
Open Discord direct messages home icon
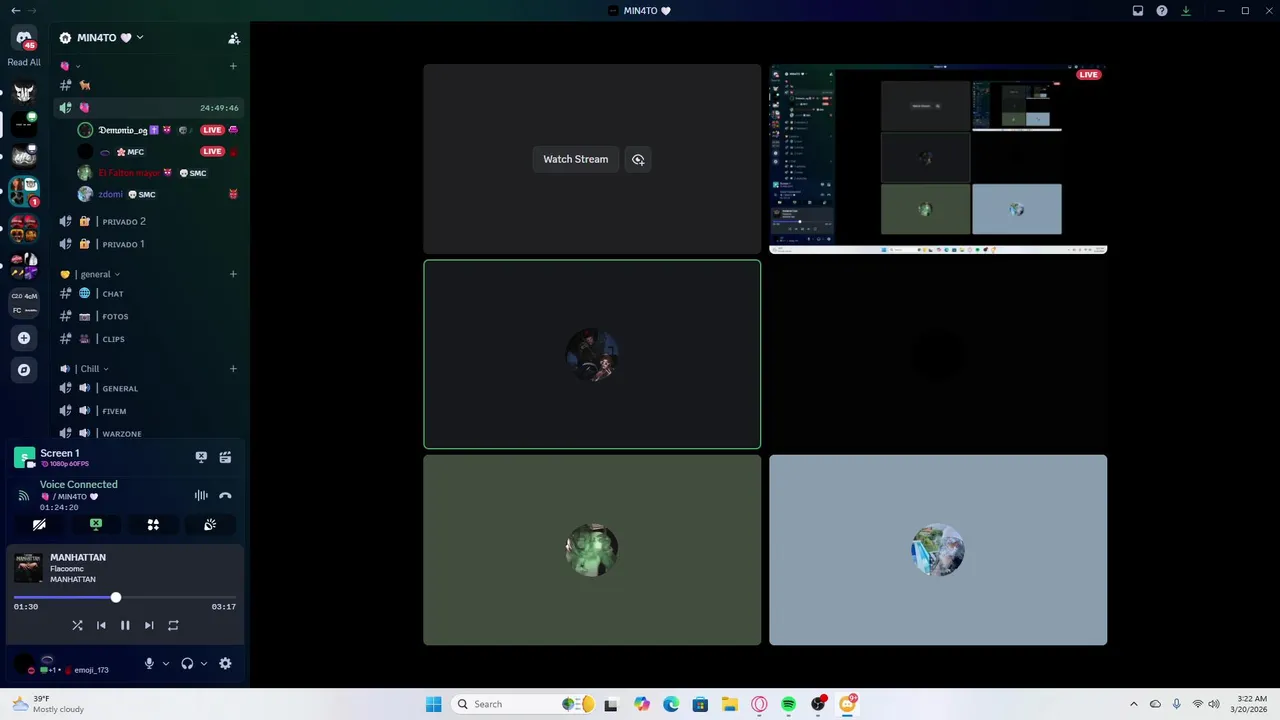[24, 38]
